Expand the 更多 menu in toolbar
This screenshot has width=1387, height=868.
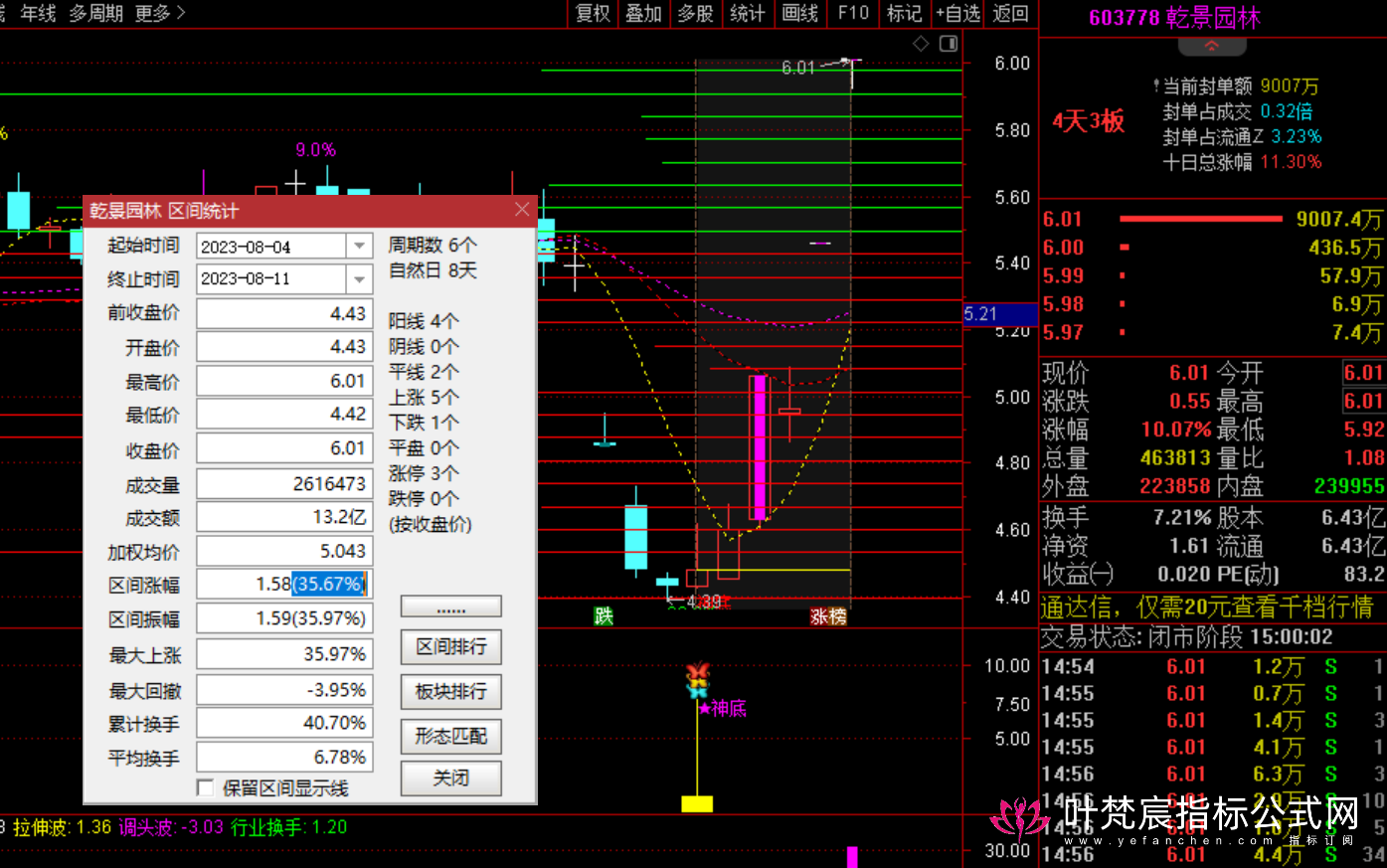(160, 13)
